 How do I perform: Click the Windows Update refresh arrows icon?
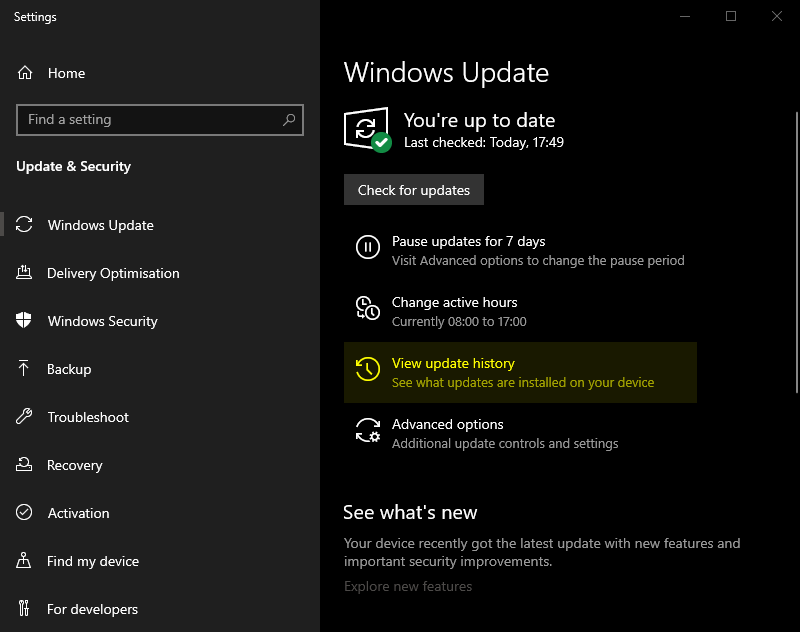coord(24,224)
